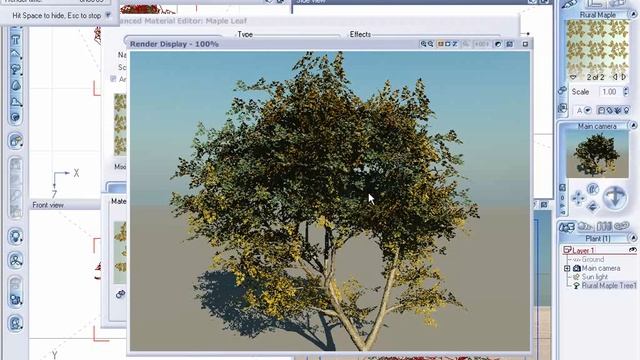Screen dimensions: 640x360
Task: Click the save render picture icon in Render Display
Action: (509, 44)
